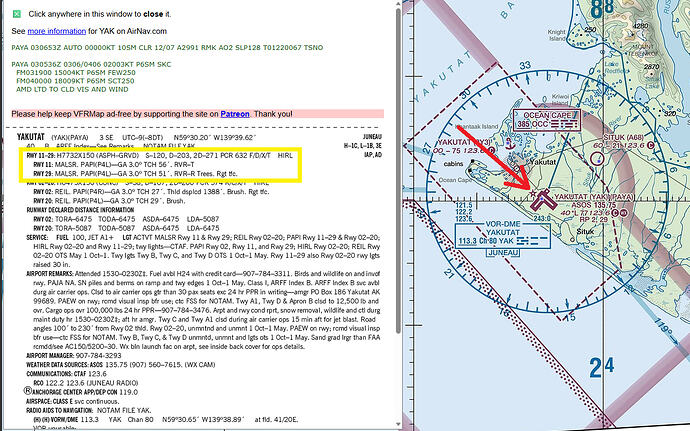Select the Situk (A68) airport circle symbol
Image resolution: width=690 pixels, height=431 pixels.
[597, 158]
